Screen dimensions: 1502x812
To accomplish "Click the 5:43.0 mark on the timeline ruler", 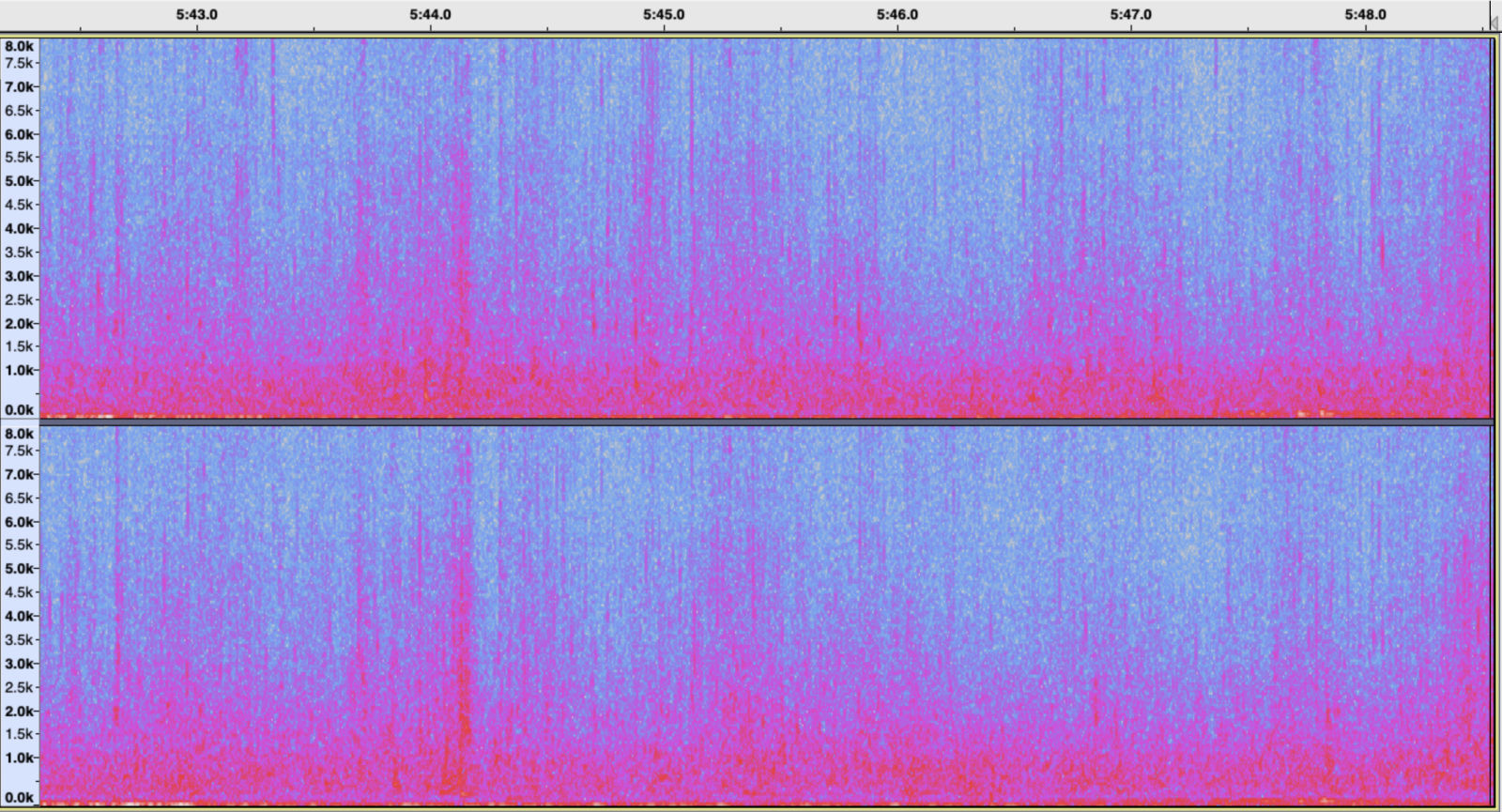I will 197,15.
